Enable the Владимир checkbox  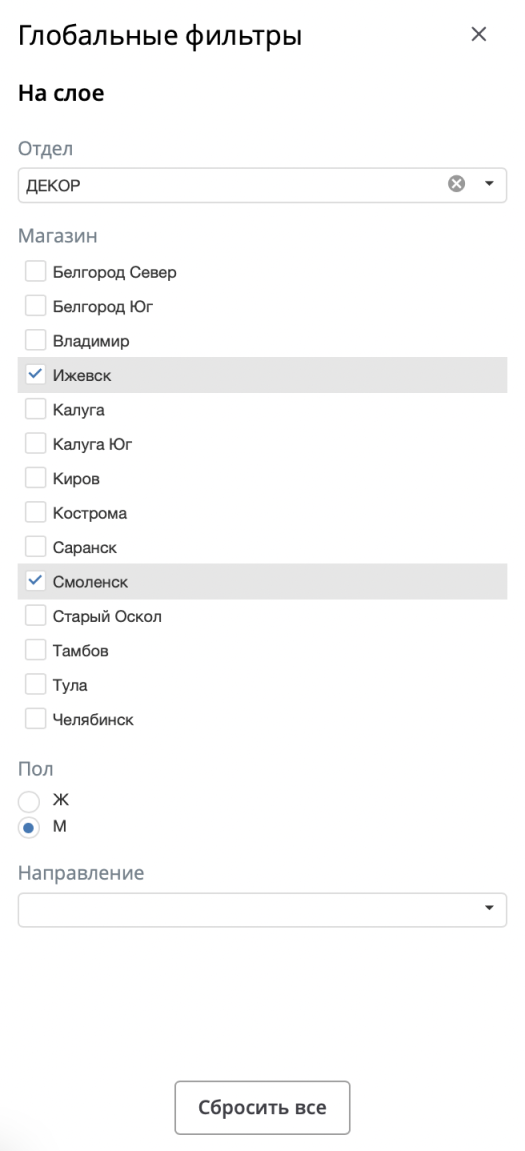coord(35,341)
